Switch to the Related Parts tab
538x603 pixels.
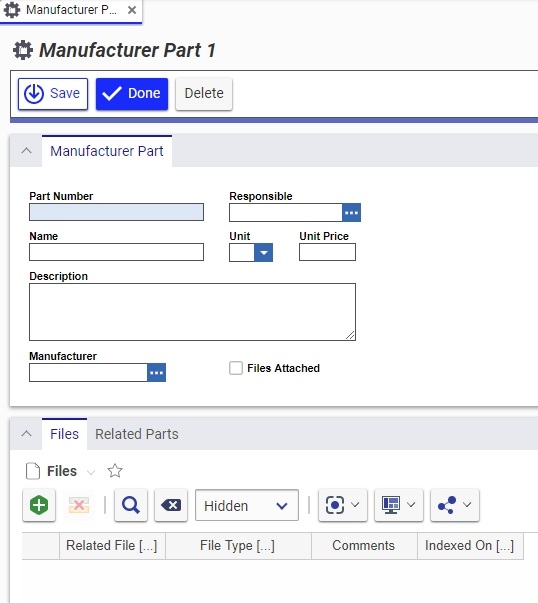click(x=137, y=434)
